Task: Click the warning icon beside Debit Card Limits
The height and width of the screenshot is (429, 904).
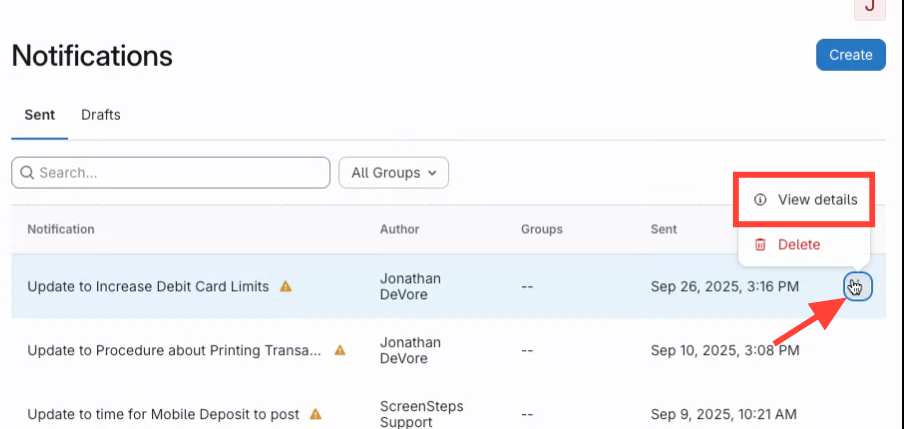Action: click(x=286, y=286)
